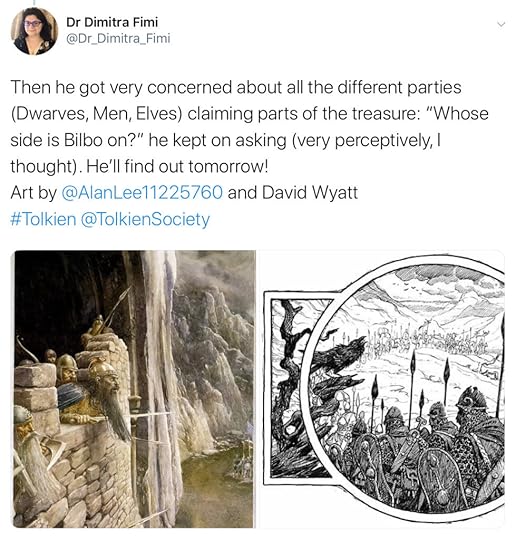Click the "David Wyatt" name text
This screenshot has width=516, height=540.
[310, 193]
